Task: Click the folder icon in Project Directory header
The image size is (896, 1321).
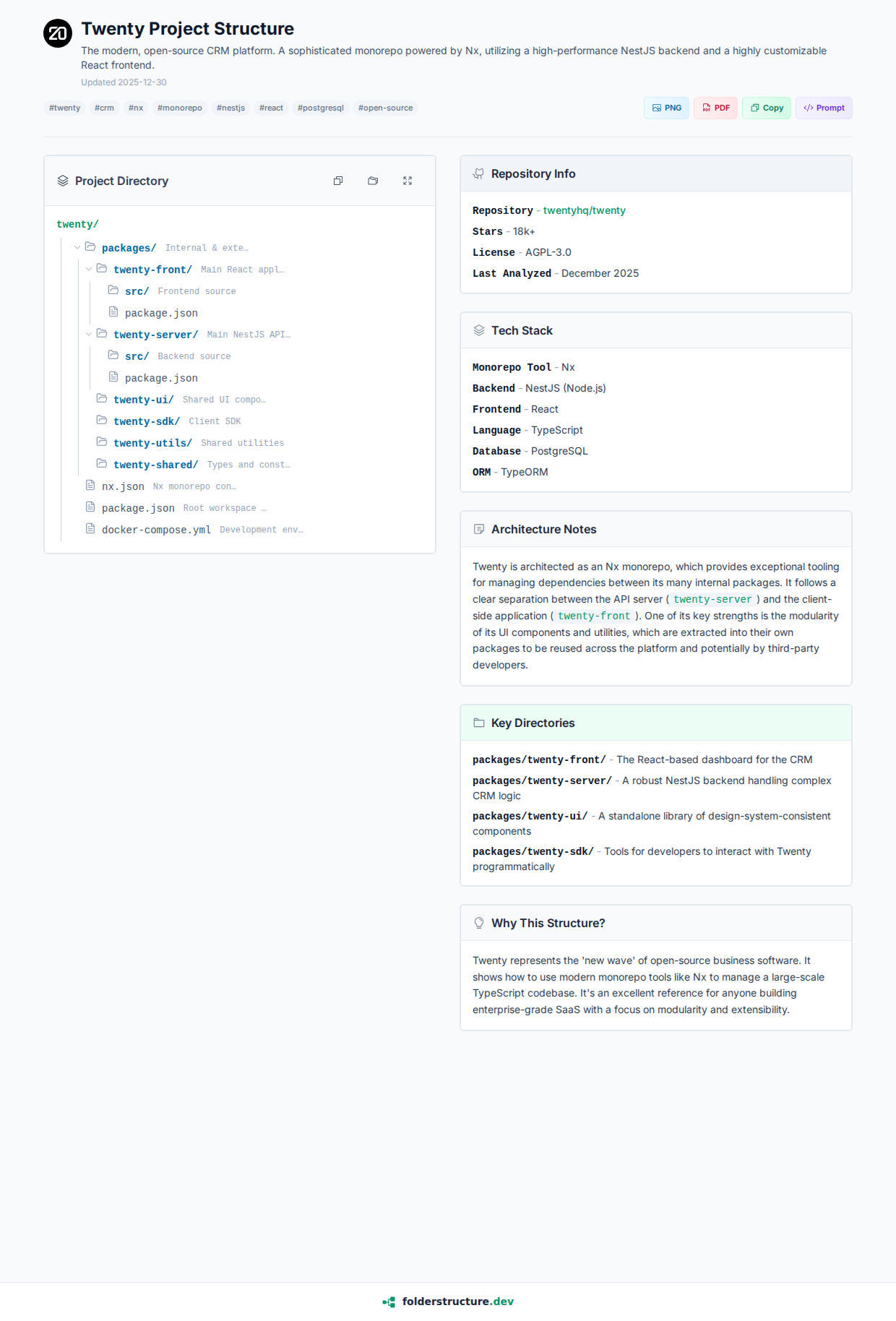Action: tap(373, 181)
